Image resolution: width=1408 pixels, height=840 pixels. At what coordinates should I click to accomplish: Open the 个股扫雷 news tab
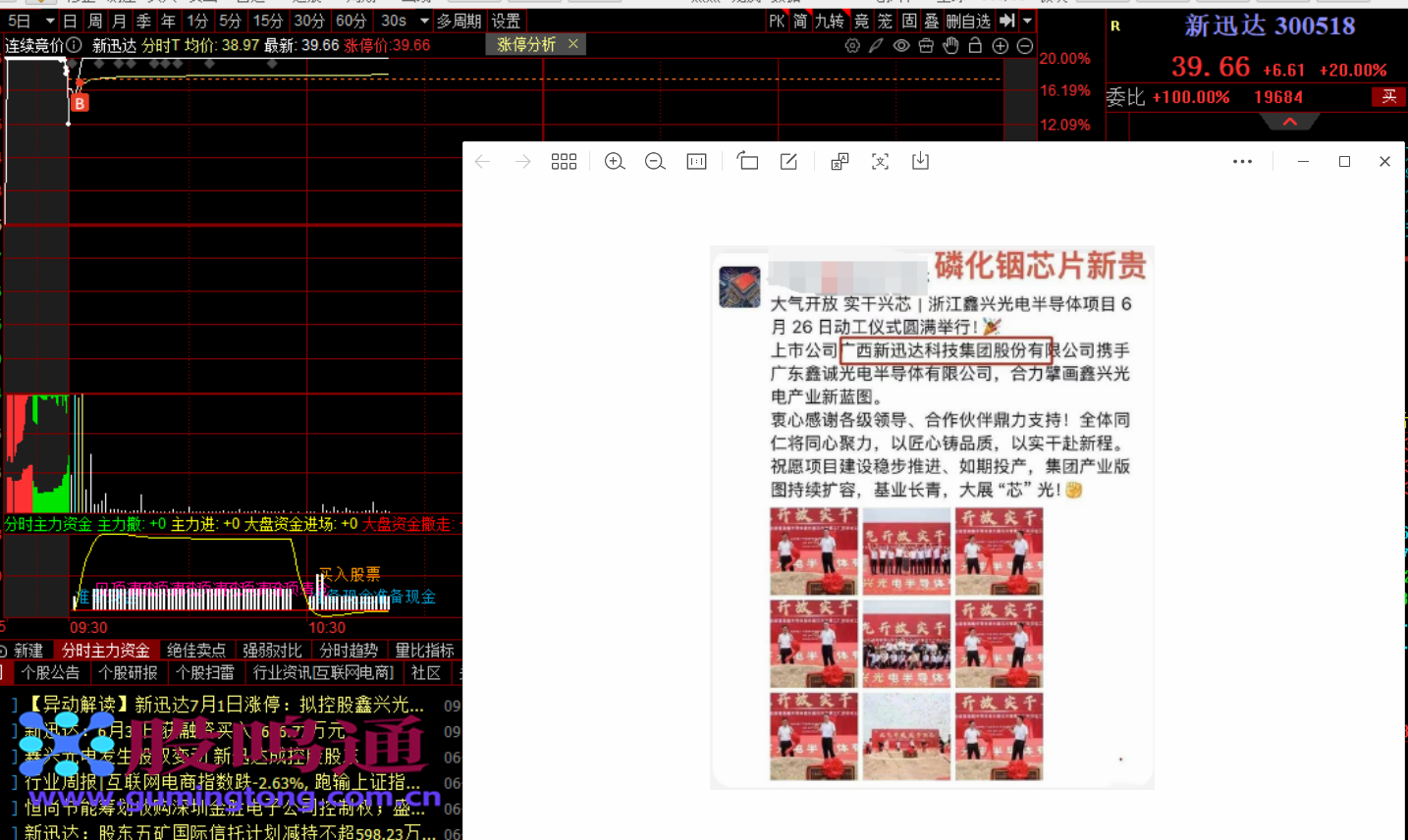[205, 672]
